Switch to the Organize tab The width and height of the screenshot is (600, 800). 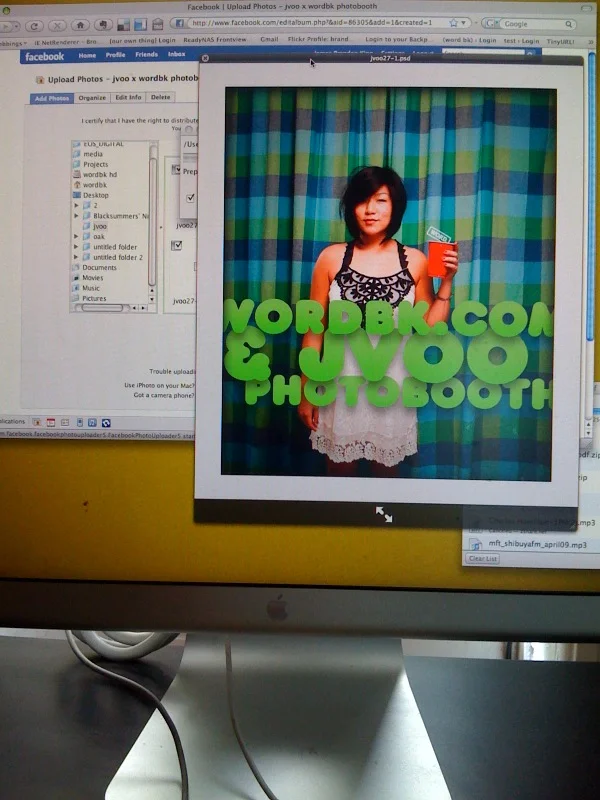(92, 97)
